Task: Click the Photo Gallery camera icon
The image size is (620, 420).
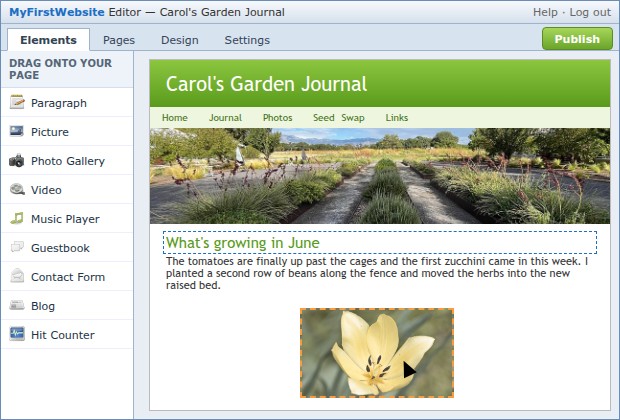Action: click(x=17, y=161)
